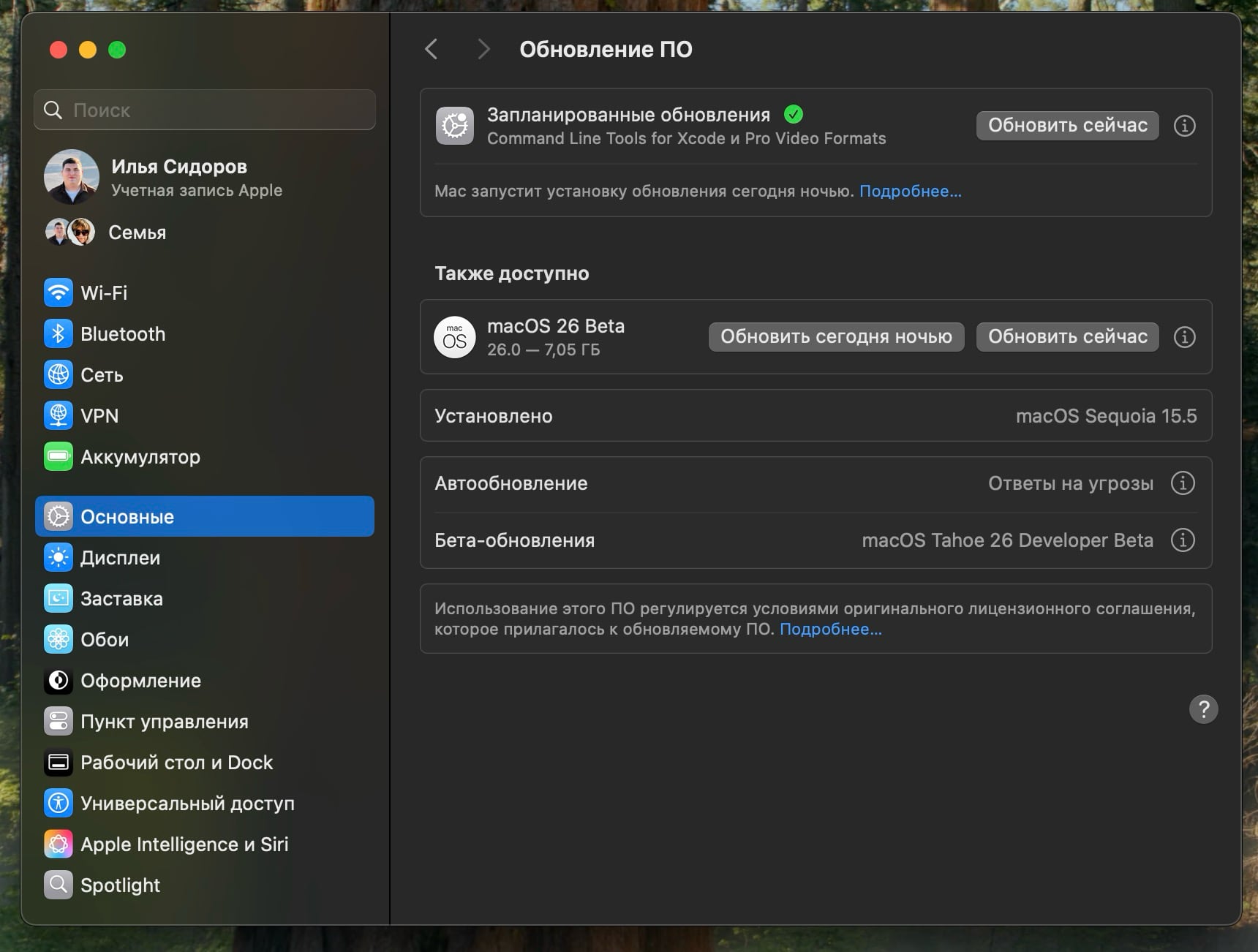Show info for macOS 26 Beta
Image resolution: width=1258 pixels, height=952 pixels.
(1184, 337)
